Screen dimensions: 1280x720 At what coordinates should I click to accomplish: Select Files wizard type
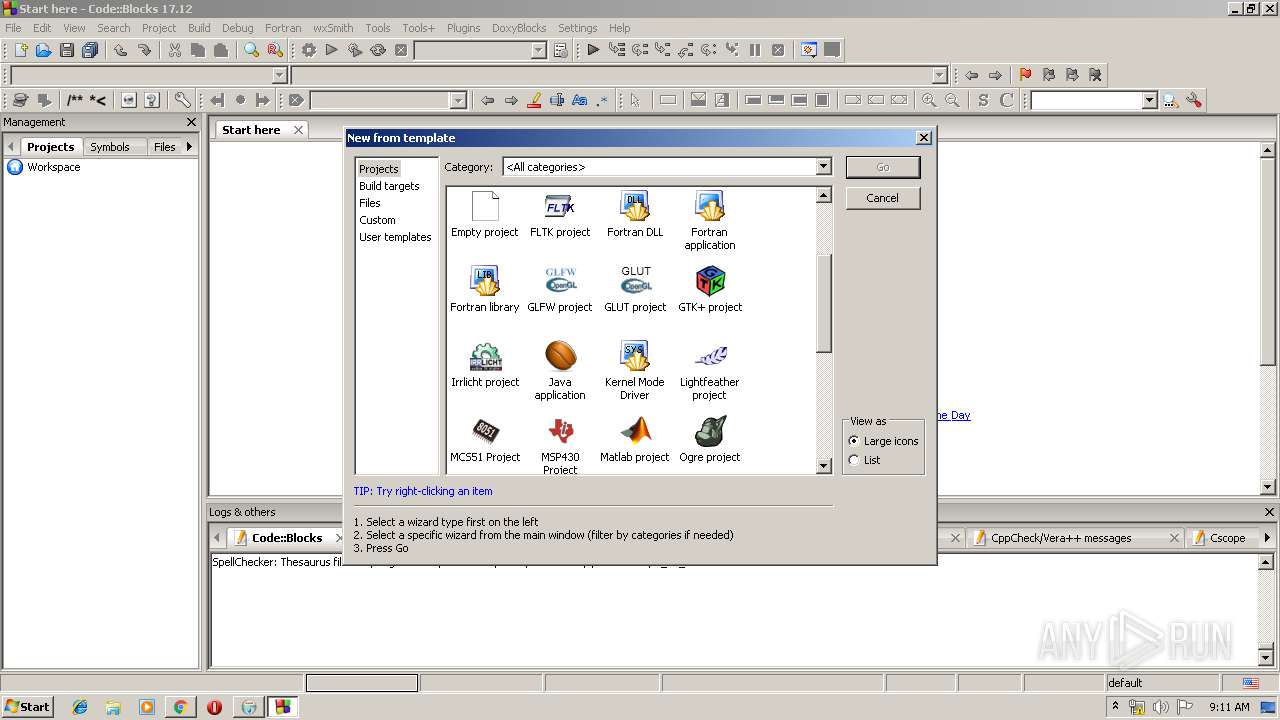tap(370, 203)
